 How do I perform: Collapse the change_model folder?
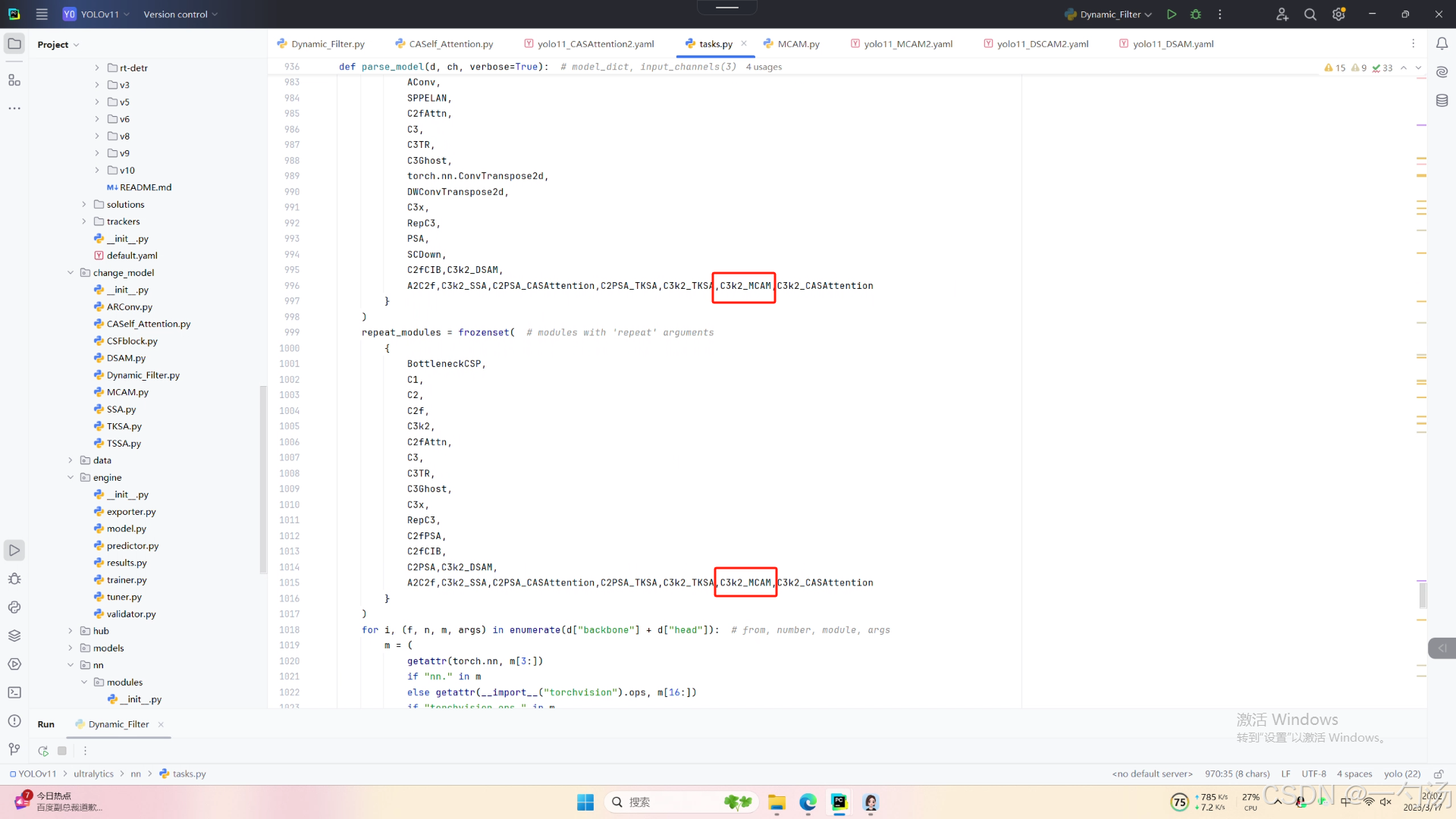(x=71, y=273)
